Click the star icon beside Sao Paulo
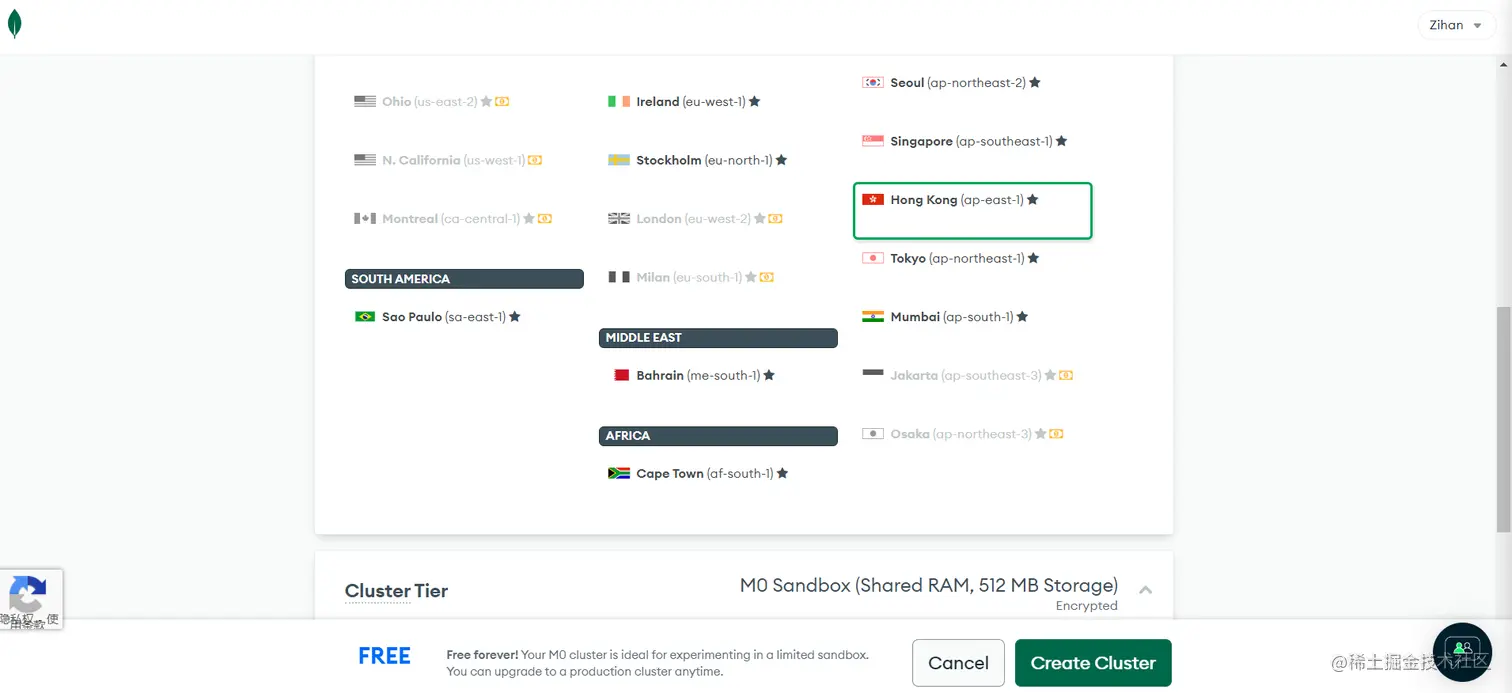Screen dimensions: 1512x693 [515, 317]
